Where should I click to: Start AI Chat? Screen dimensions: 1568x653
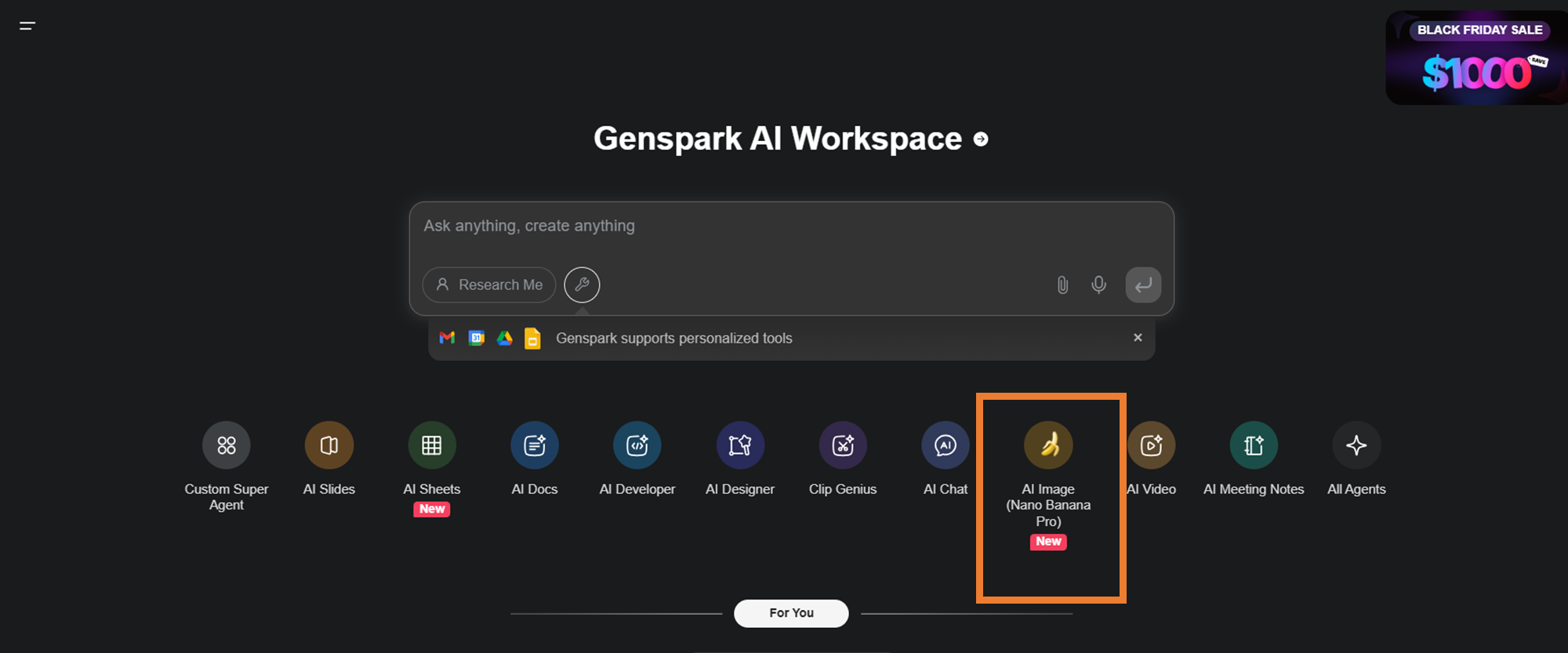click(x=946, y=445)
